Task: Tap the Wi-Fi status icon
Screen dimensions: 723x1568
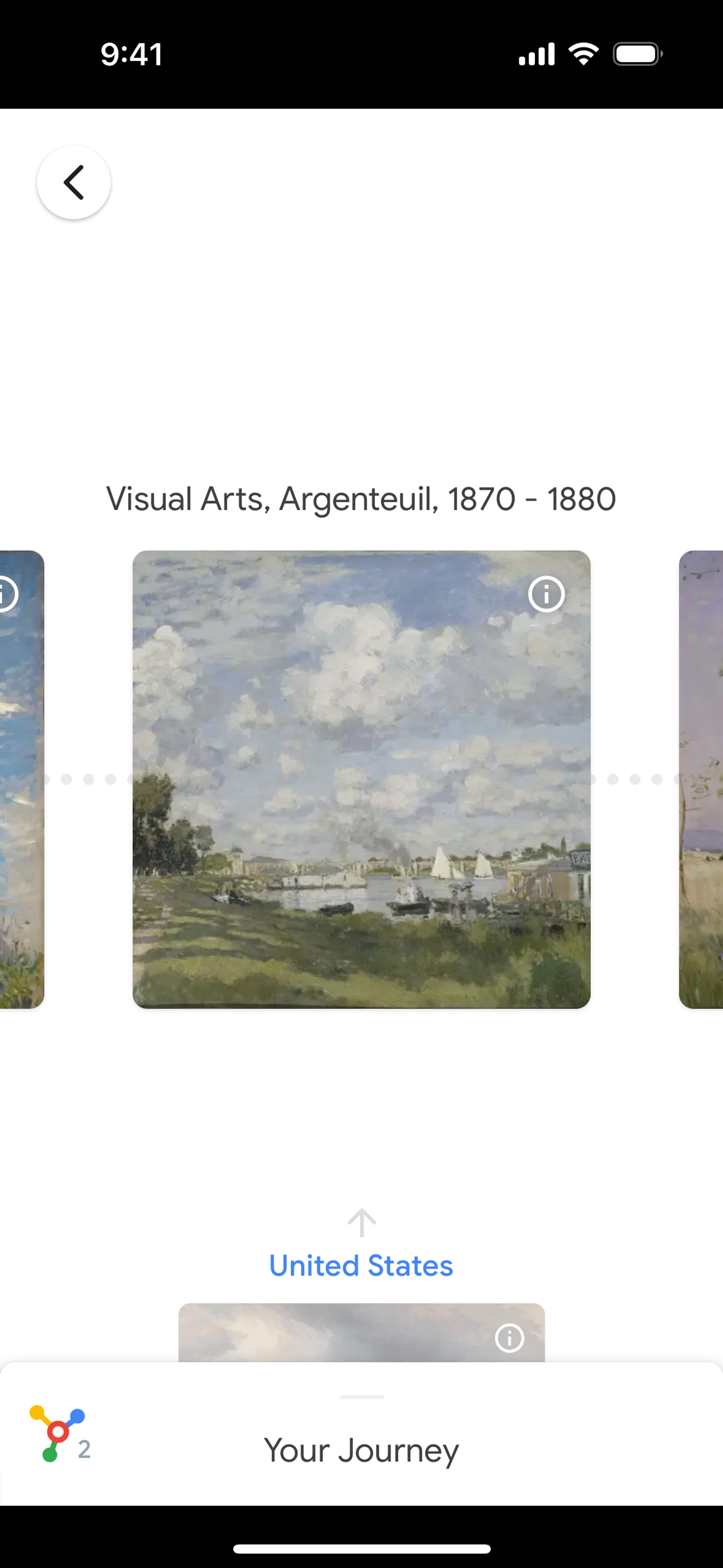Action: 584,54
